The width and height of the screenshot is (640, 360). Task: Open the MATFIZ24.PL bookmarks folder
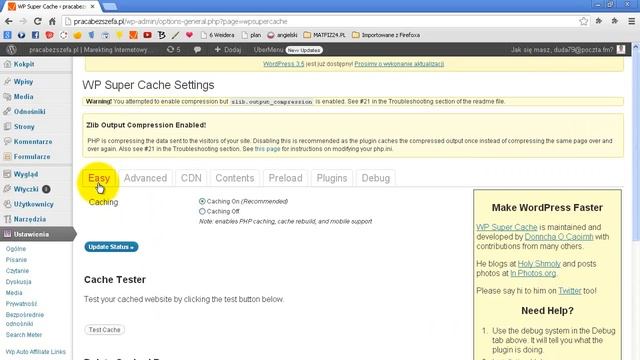[324, 35]
